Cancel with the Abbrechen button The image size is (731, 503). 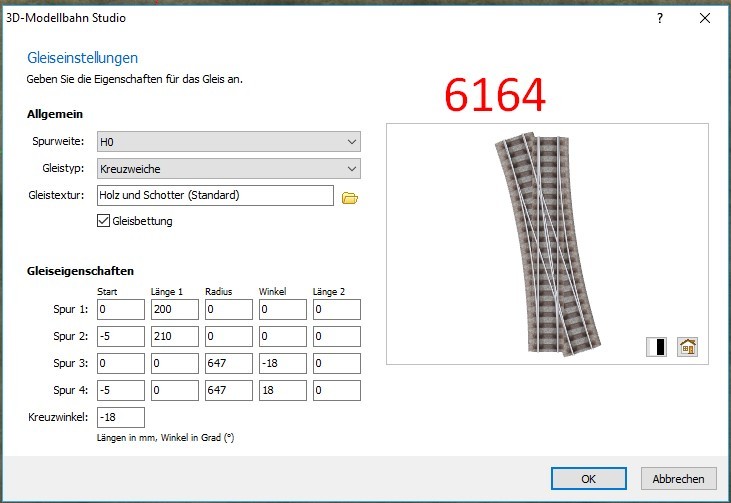click(678, 479)
